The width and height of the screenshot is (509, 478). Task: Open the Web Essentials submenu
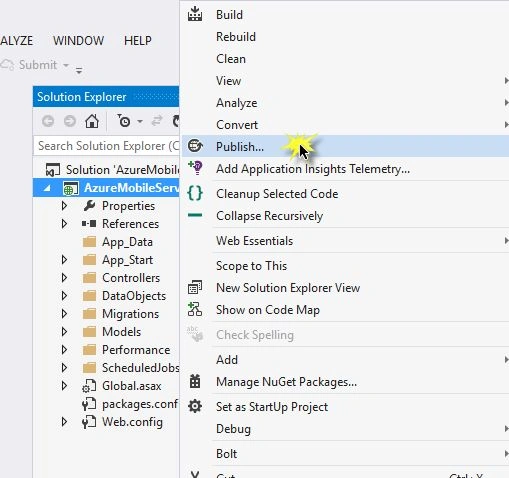point(345,241)
